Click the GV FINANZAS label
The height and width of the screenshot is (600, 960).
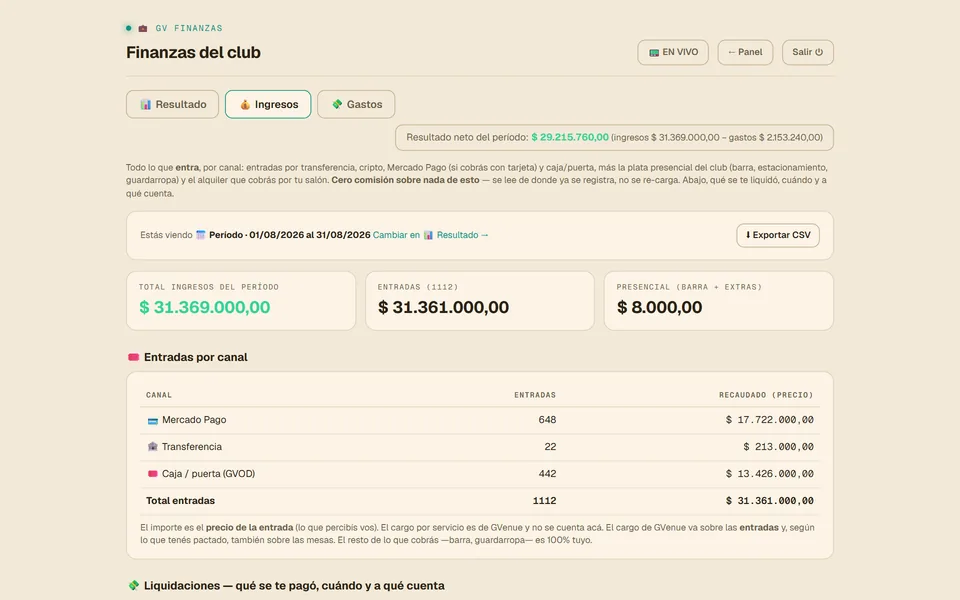pyautogui.click(x=189, y=28)
